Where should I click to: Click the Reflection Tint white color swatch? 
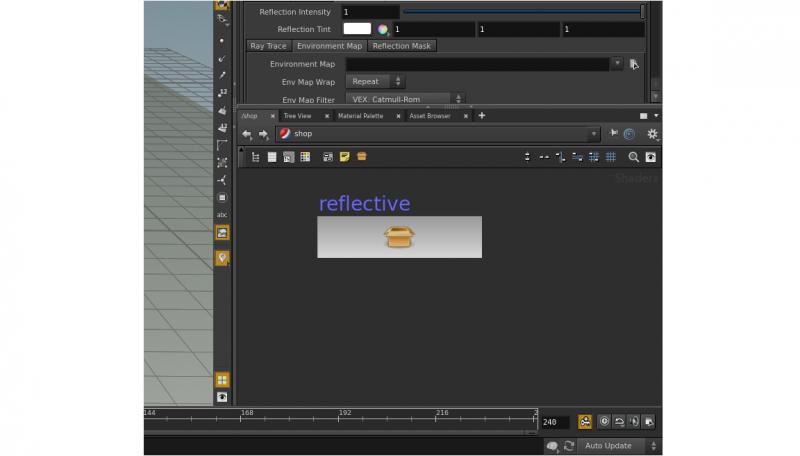point(357,29)
